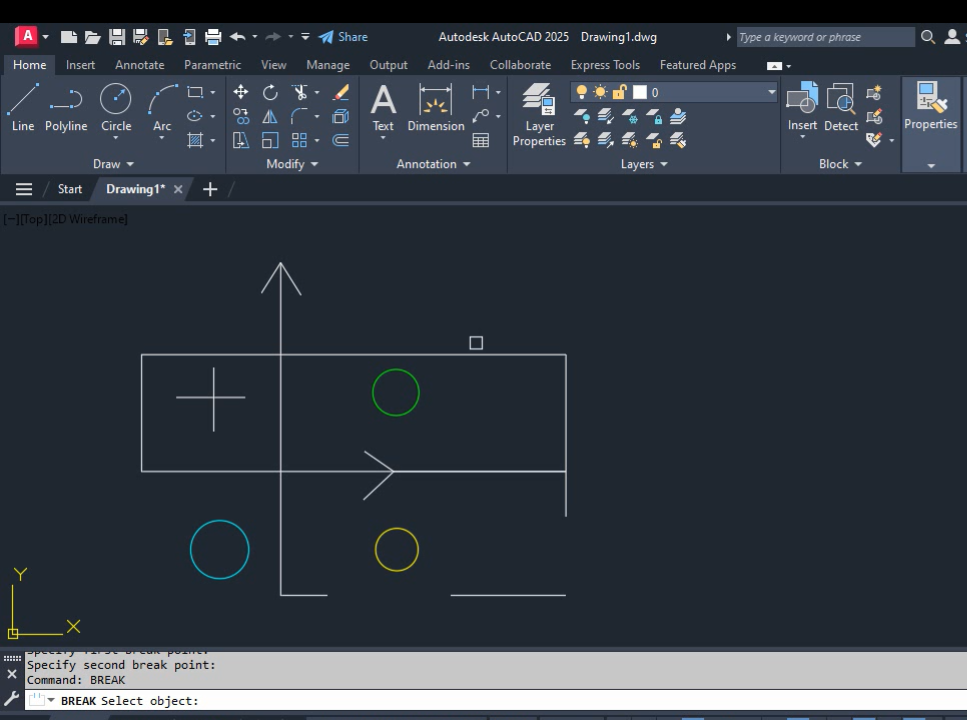Choose the Circle tool in Draw panel
967x720 pixels.
pos(116,108)
